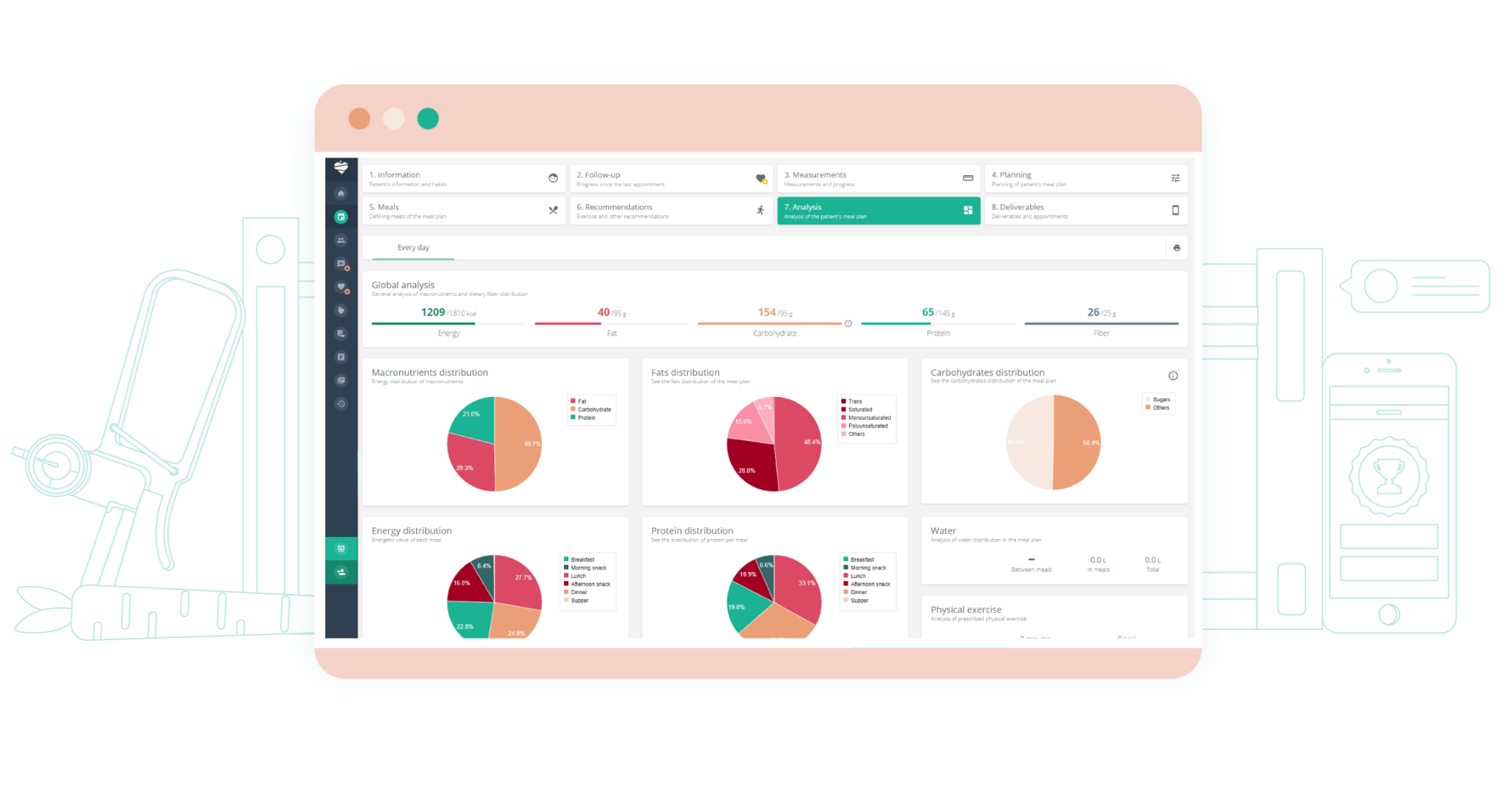1512x791 pixels.
Task: Open the patients group sidebar icon
Action: click(341, 240)
